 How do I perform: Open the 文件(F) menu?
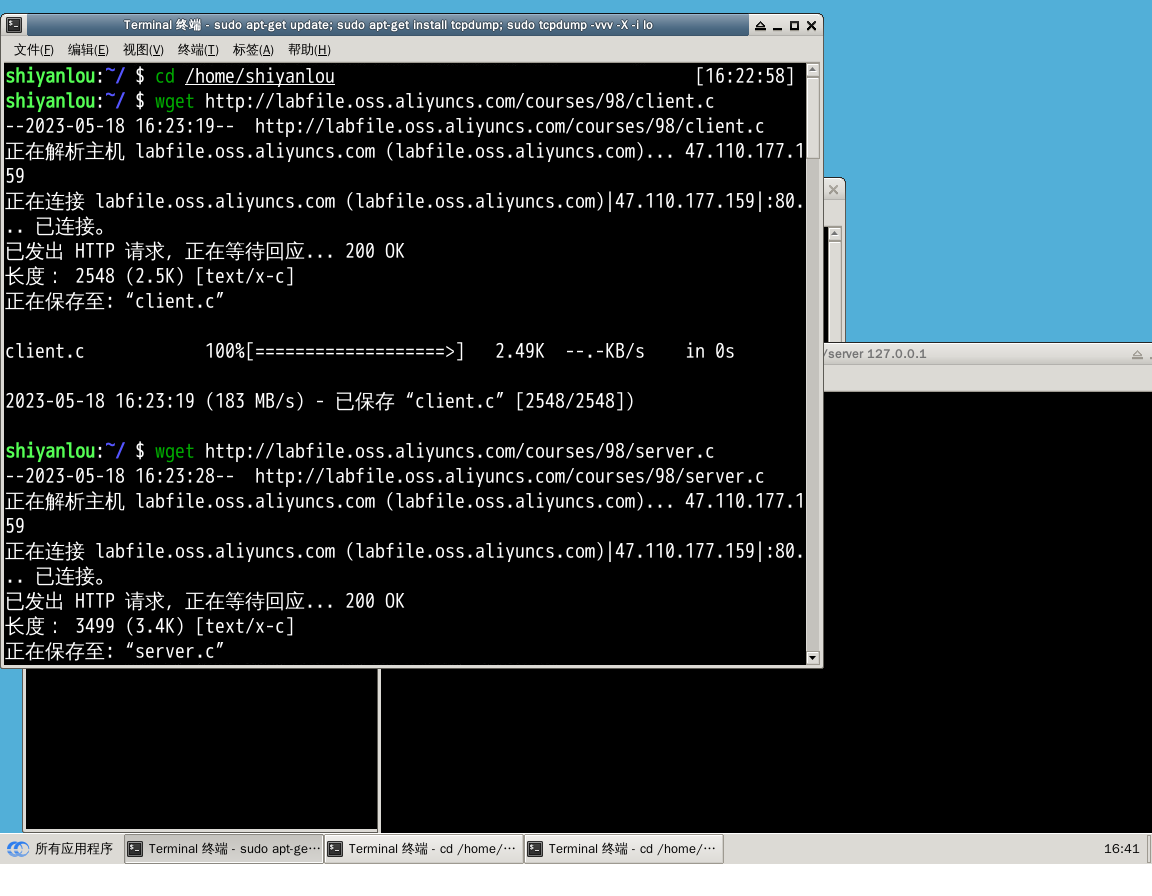click(34, 50)
